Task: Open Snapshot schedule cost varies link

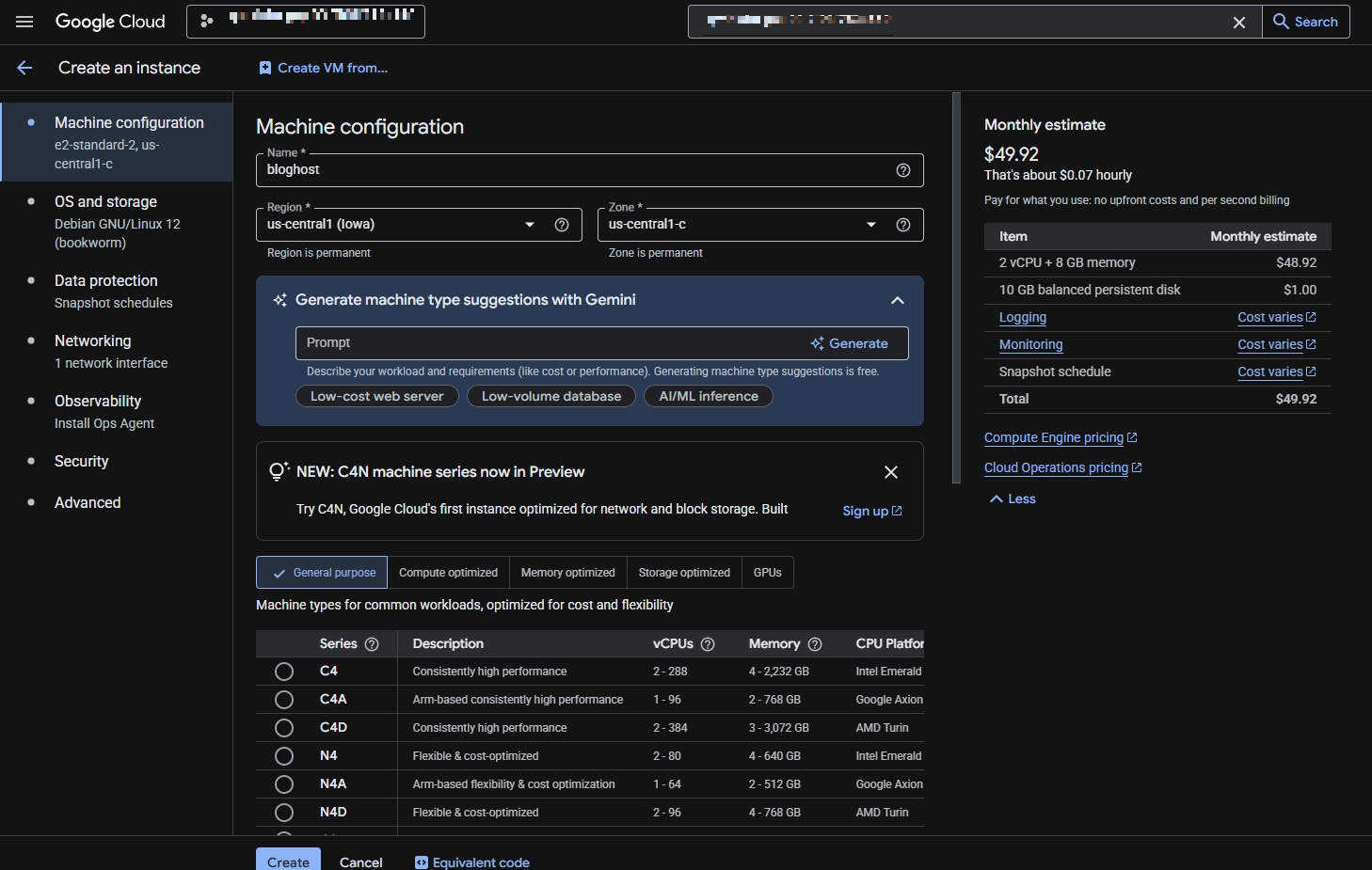Action: pos(1276,372)
